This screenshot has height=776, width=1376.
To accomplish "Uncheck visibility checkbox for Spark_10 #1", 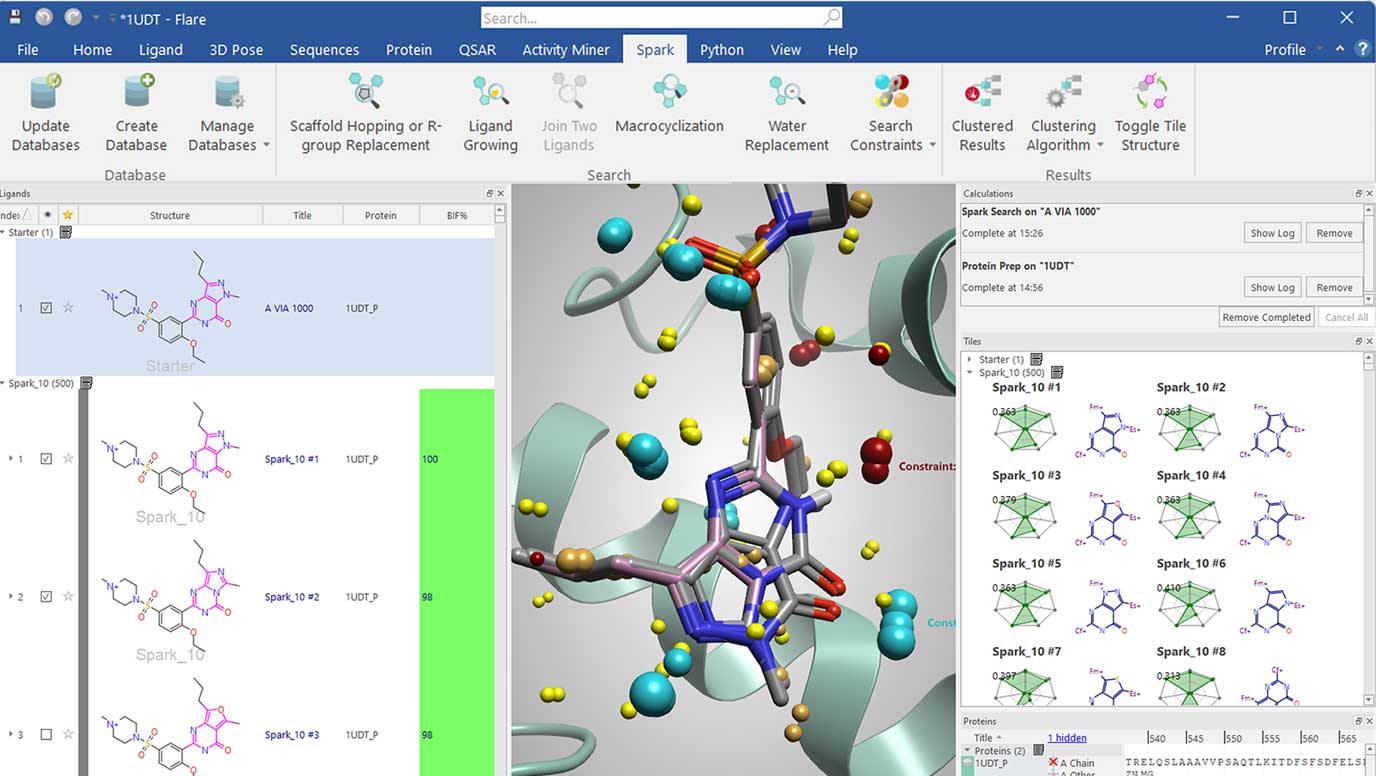I will [x=46, y=459].
